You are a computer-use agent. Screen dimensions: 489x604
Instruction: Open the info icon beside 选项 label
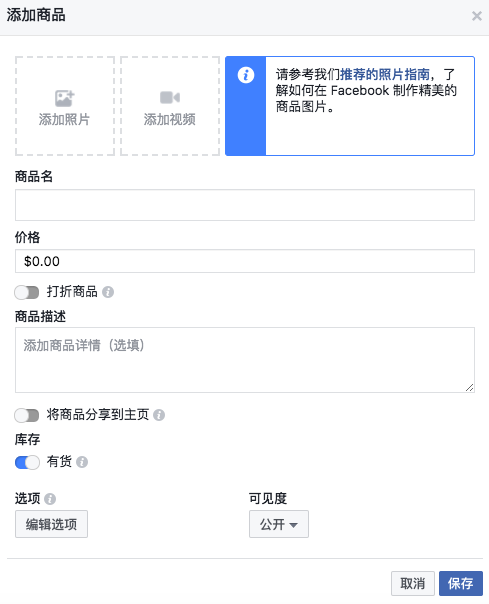coord(50,499)
